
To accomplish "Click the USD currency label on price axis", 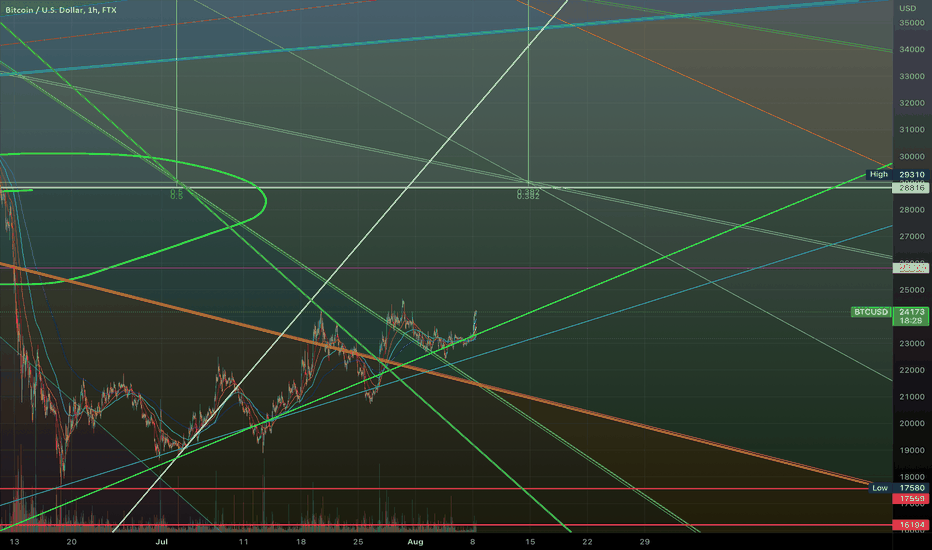I will 907,8.
